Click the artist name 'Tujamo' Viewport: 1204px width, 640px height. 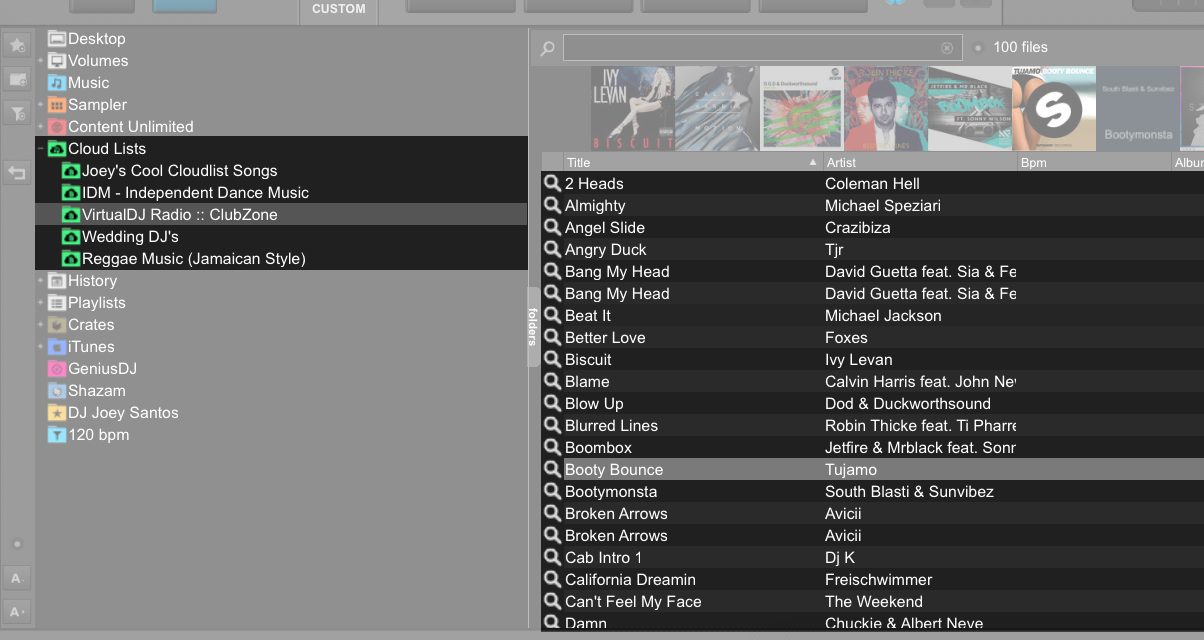pos(851,470)
